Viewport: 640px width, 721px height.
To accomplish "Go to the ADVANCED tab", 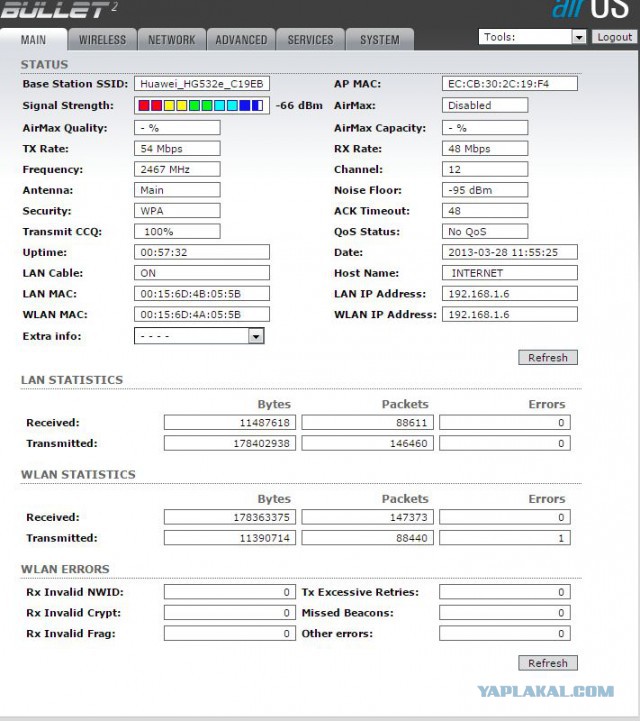I will (241, 40).
